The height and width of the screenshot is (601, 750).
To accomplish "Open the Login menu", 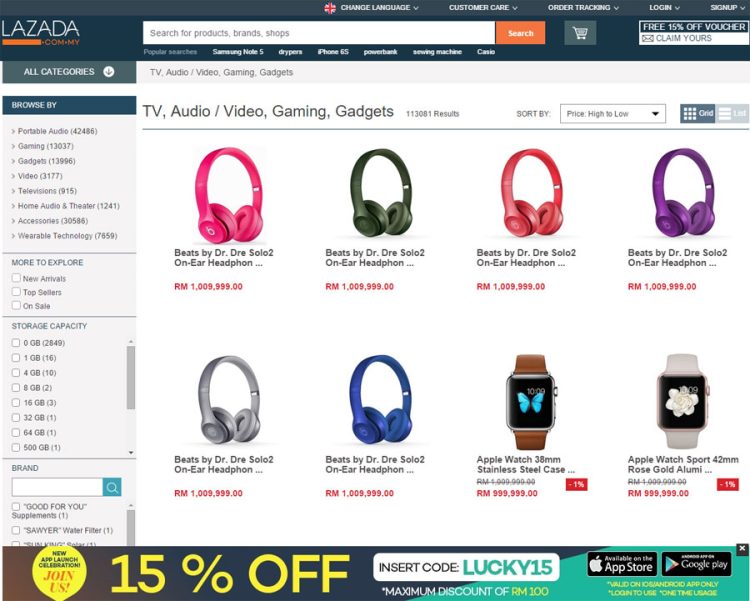I will click(x=664, y=8).
